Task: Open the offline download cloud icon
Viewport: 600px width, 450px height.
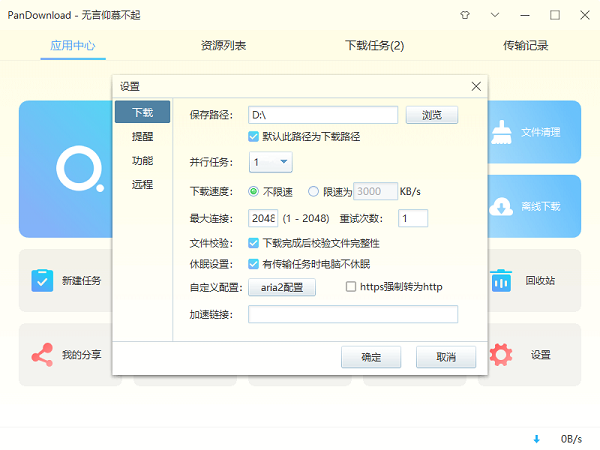Action: [x=501, y=207]
